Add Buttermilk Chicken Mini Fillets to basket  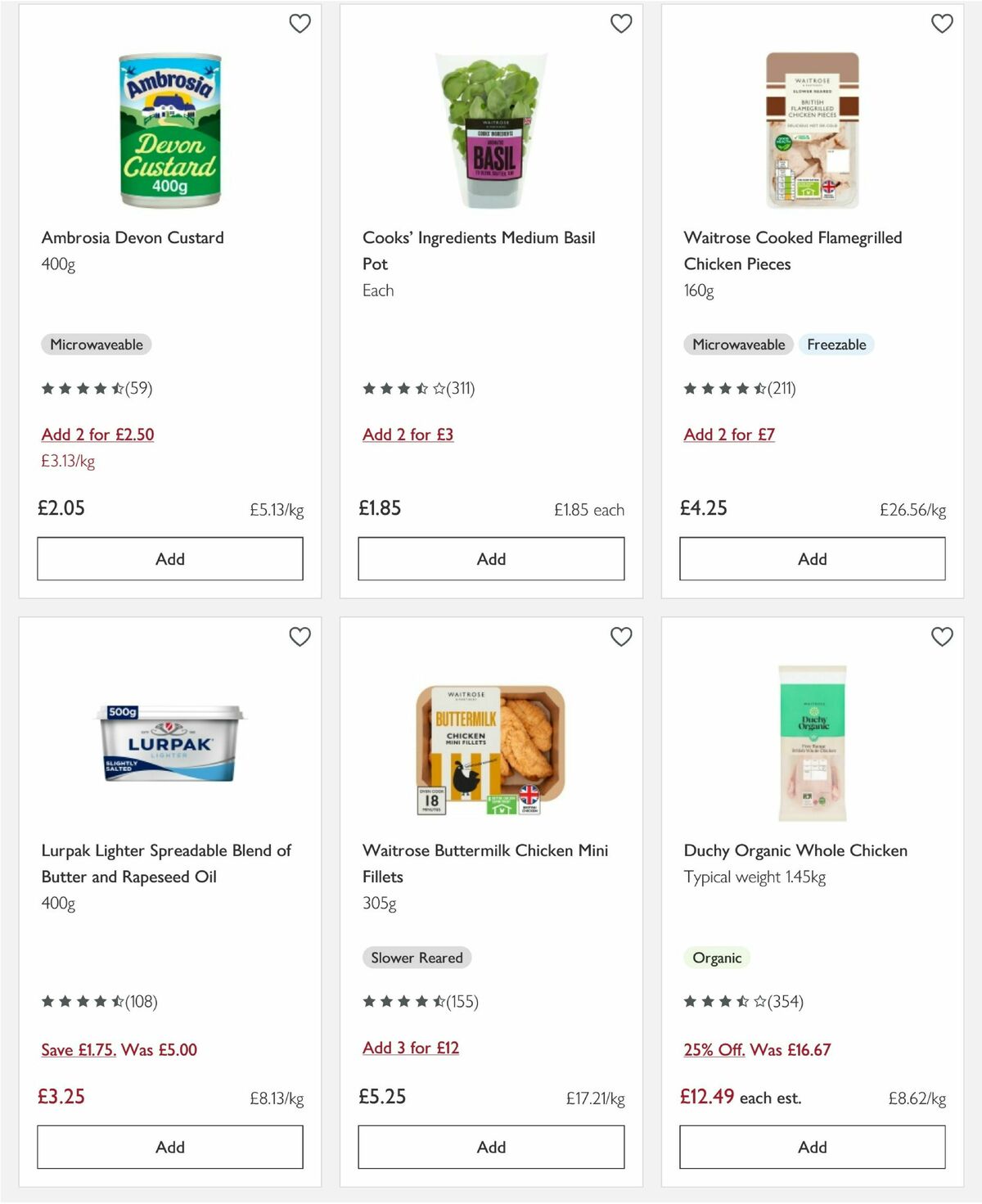(x=490, y=1147)
